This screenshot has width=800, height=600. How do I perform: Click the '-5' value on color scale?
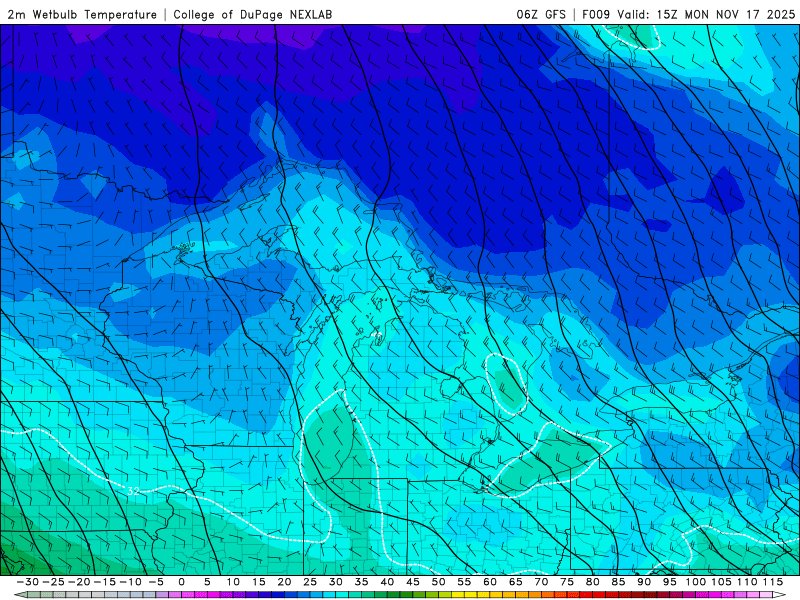(x=156, y=582)
